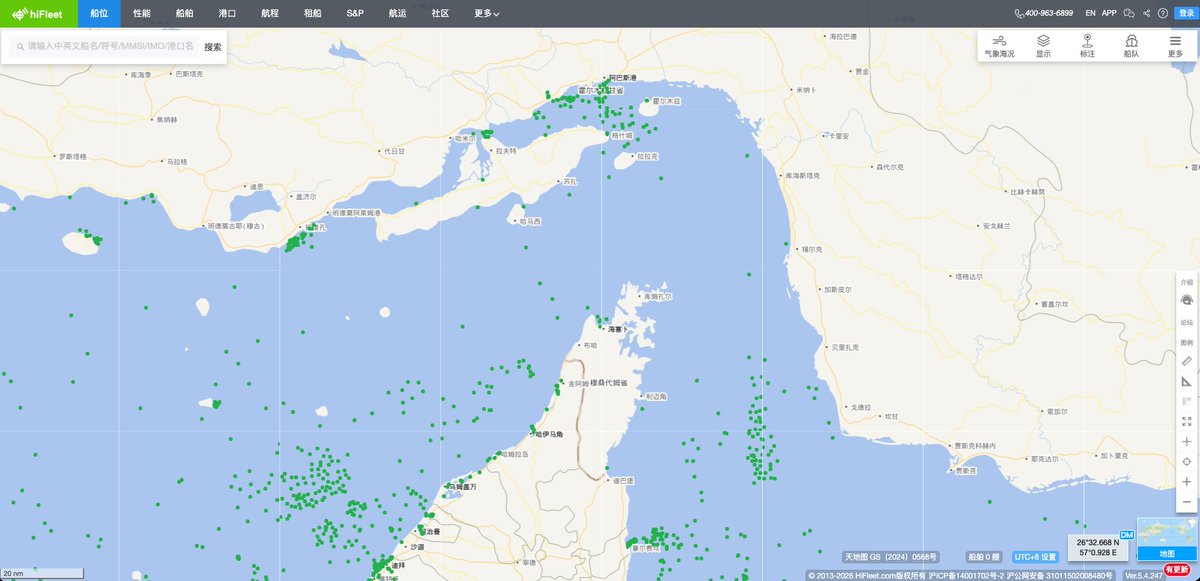The width and height of the screenshot is (1200, 581).
Task: Click the share icon in the header
Action: pos(1146,13)
